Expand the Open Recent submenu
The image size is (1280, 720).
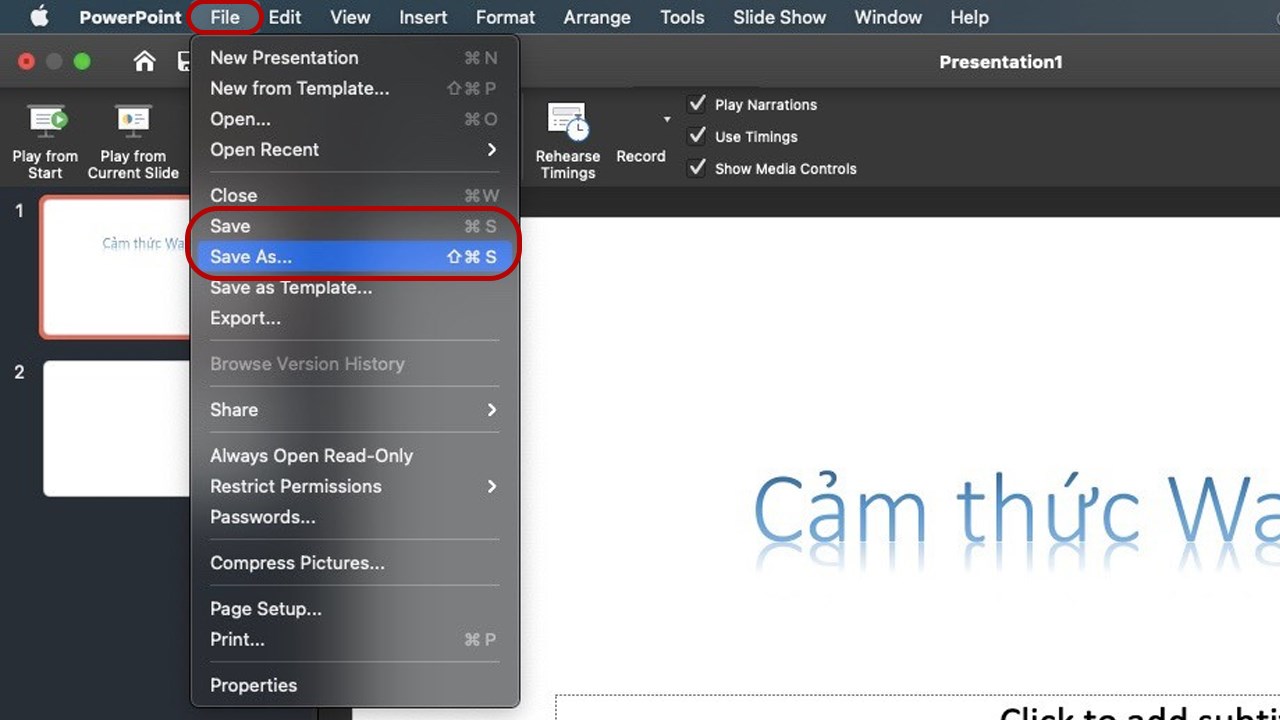pyautogui.click(x=355, y=150)
